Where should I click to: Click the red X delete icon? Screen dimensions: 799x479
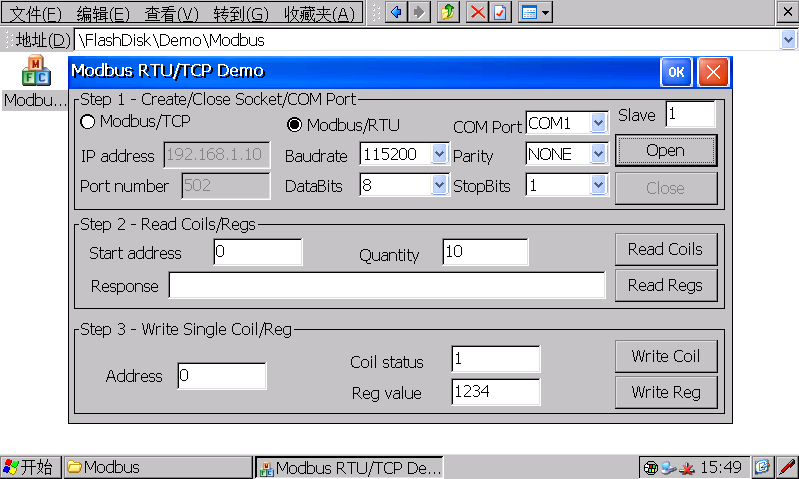tap(478, 12)
